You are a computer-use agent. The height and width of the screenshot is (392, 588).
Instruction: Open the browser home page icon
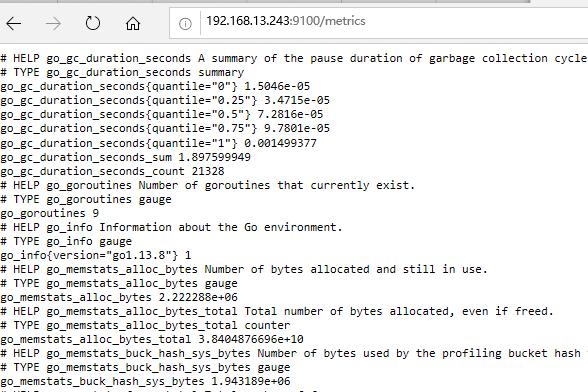(x=133, y=23)
